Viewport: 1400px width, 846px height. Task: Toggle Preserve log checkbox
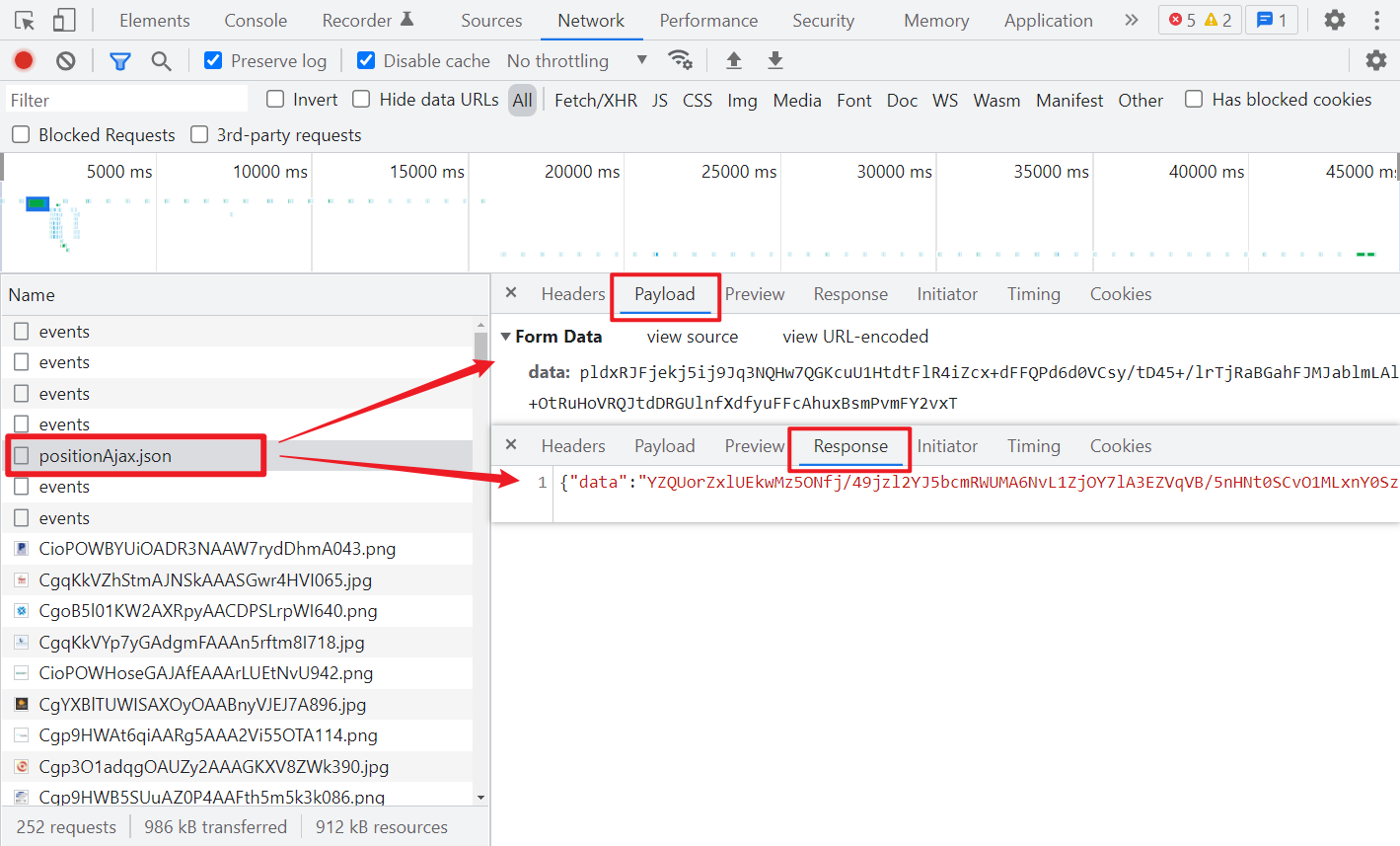(x=212, y=60)
